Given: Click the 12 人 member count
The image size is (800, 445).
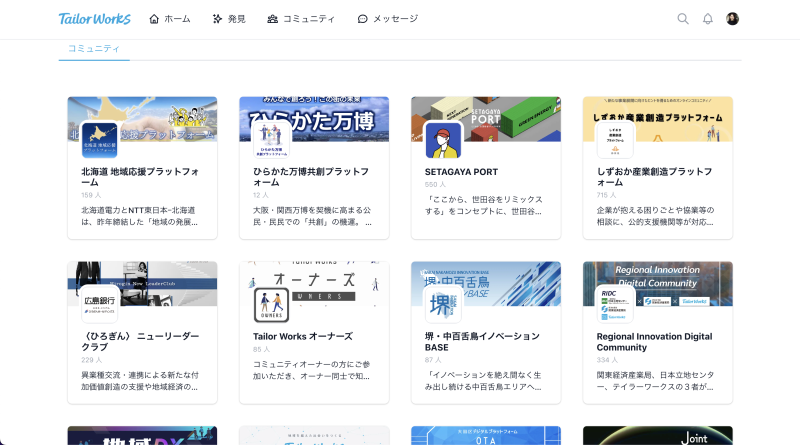Looking at the screenshot, I should [x=261, y=195].
